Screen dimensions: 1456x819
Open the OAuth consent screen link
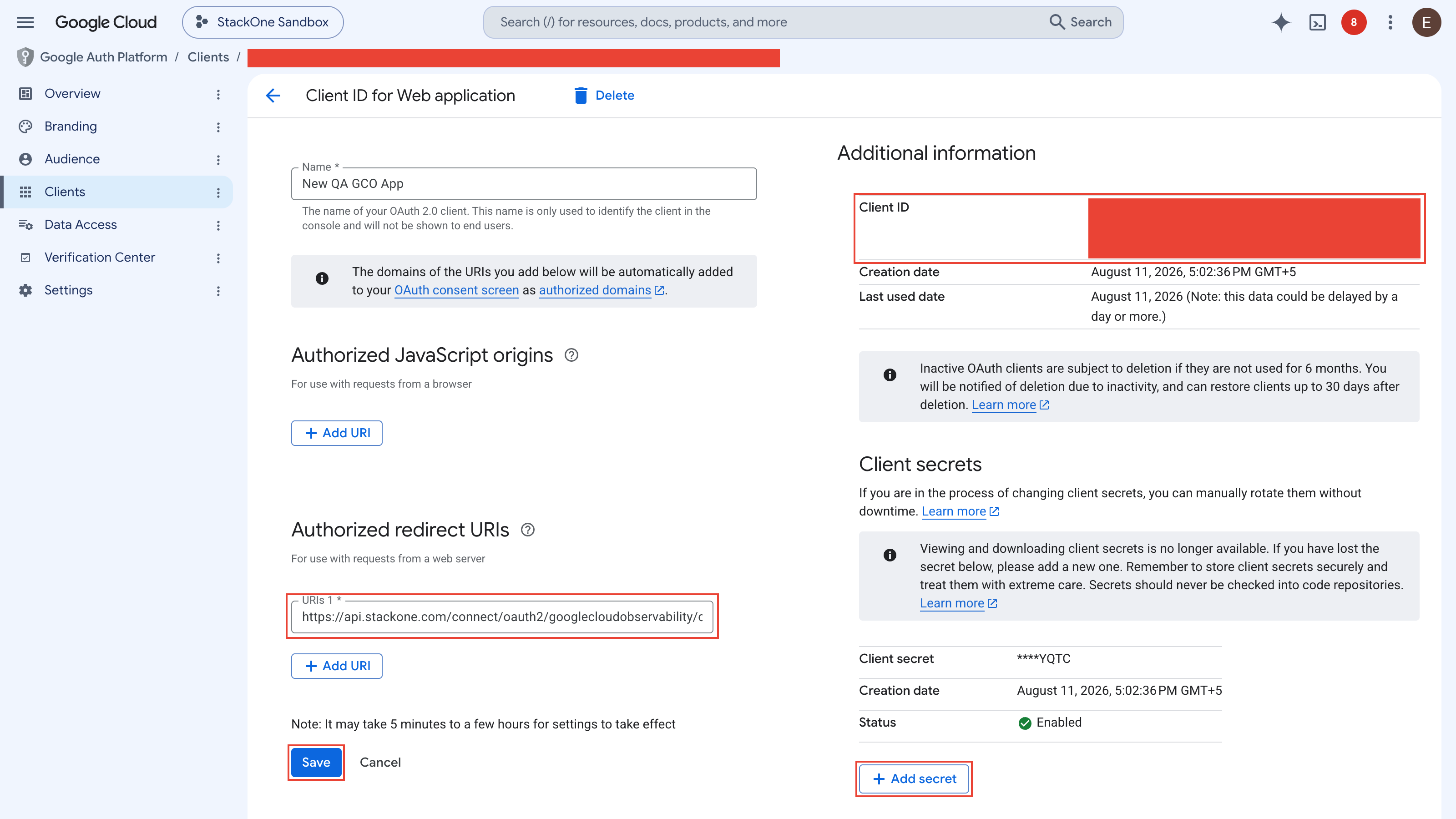(457, 290)
